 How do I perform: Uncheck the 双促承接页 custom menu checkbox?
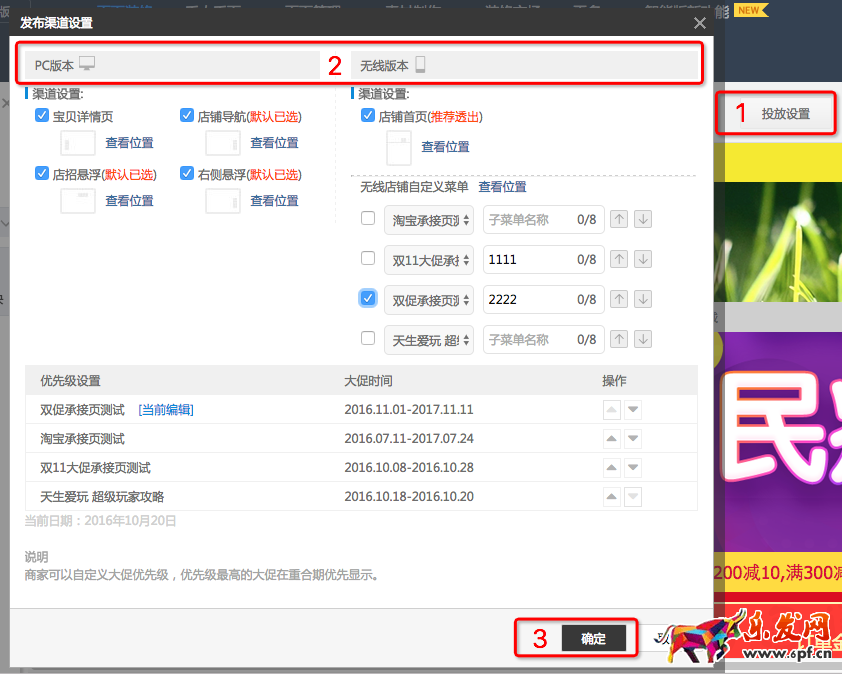tap(366, 299)
